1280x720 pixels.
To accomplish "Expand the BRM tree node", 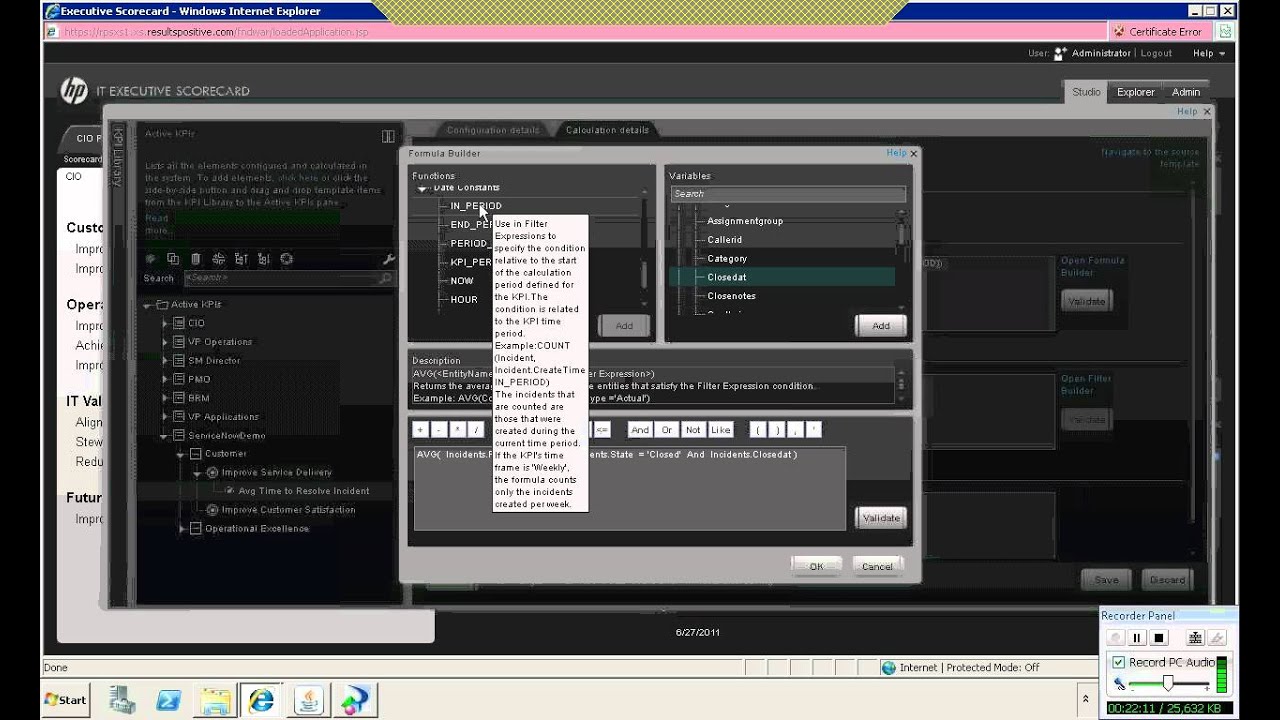I will point(166,398).
